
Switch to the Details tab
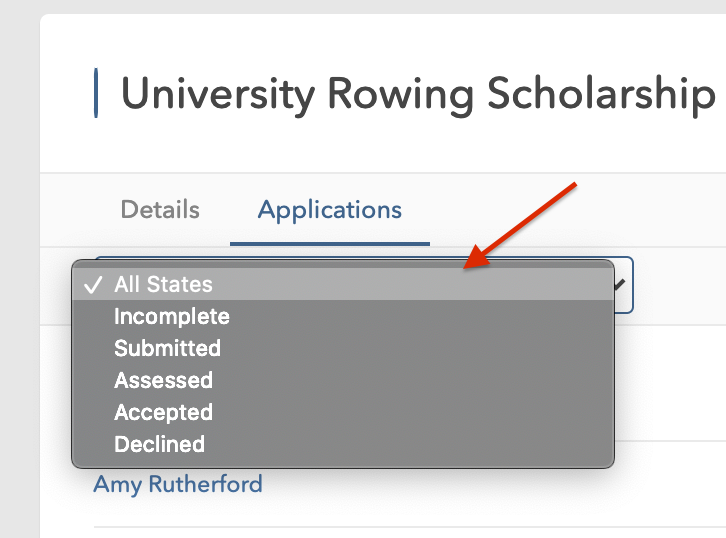tap(160, 210)
